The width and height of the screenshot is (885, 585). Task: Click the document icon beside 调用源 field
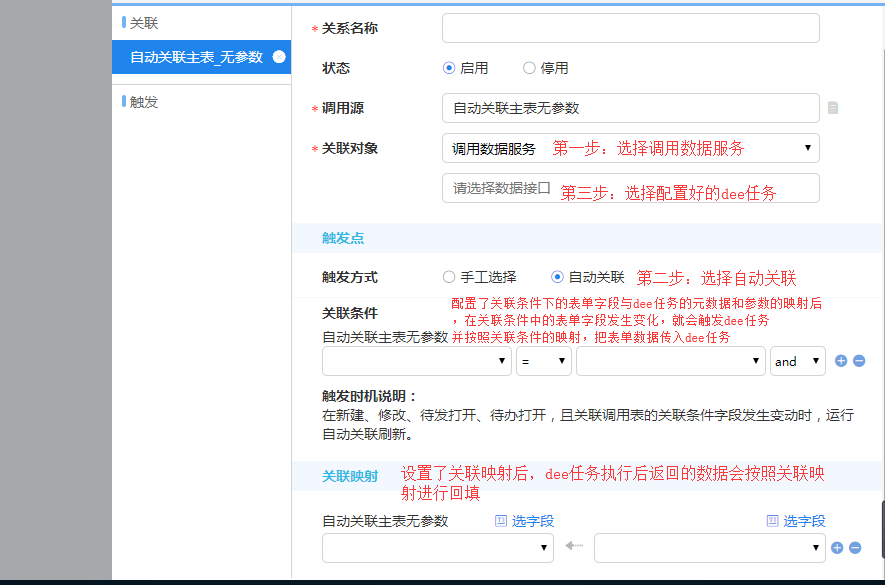point(833,108)
